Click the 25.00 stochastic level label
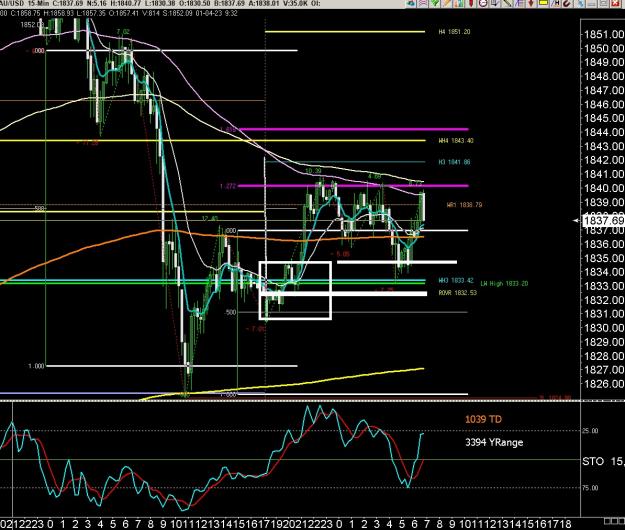 [590, 431]
